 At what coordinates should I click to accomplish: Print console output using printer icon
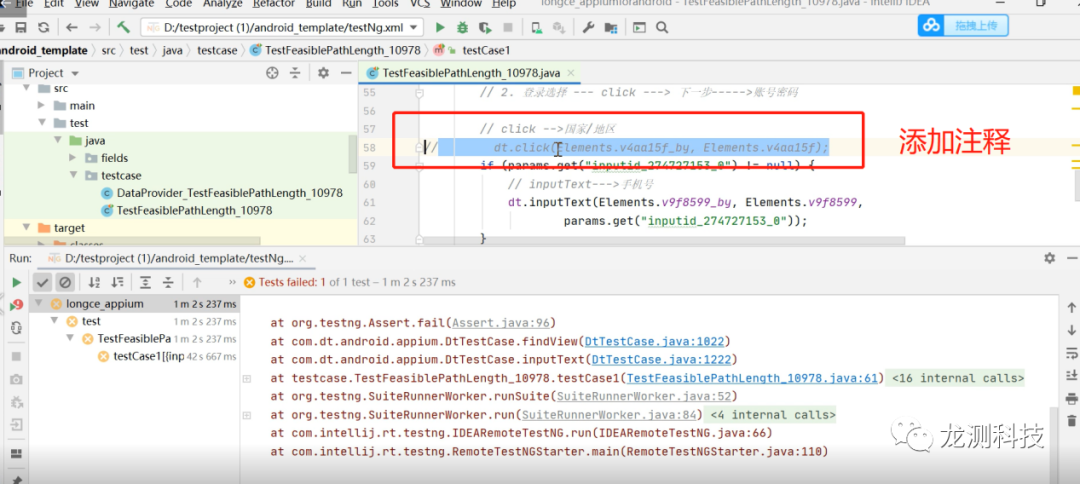[1071, 399]
